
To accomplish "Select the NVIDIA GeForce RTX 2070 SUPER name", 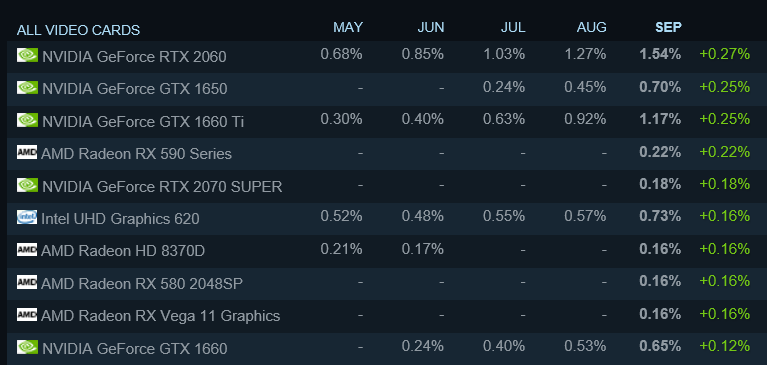I will (162, 186).
